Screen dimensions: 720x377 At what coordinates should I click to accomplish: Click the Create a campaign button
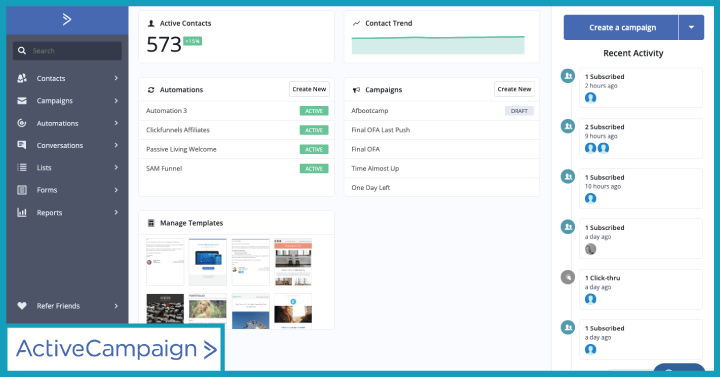pyautogui.click(x=621, y=28)
